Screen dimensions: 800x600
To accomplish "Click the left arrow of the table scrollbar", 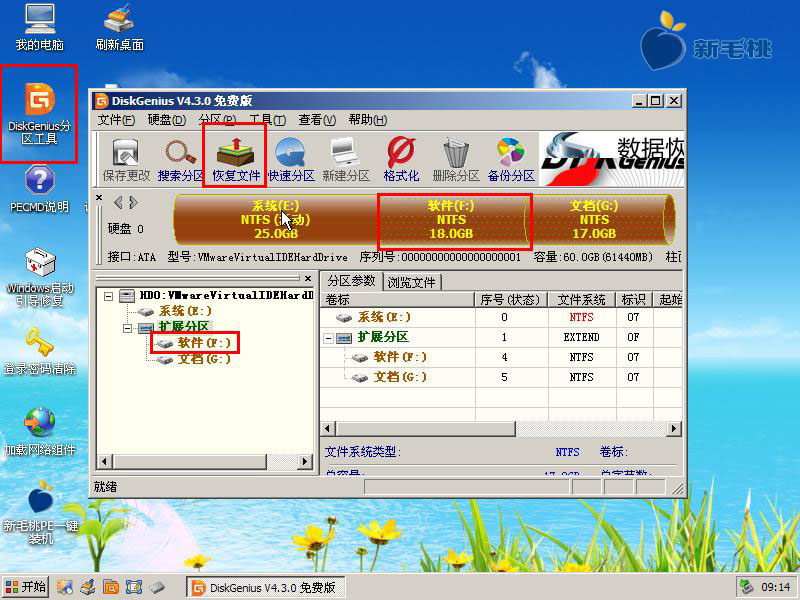I will (328, 429).
